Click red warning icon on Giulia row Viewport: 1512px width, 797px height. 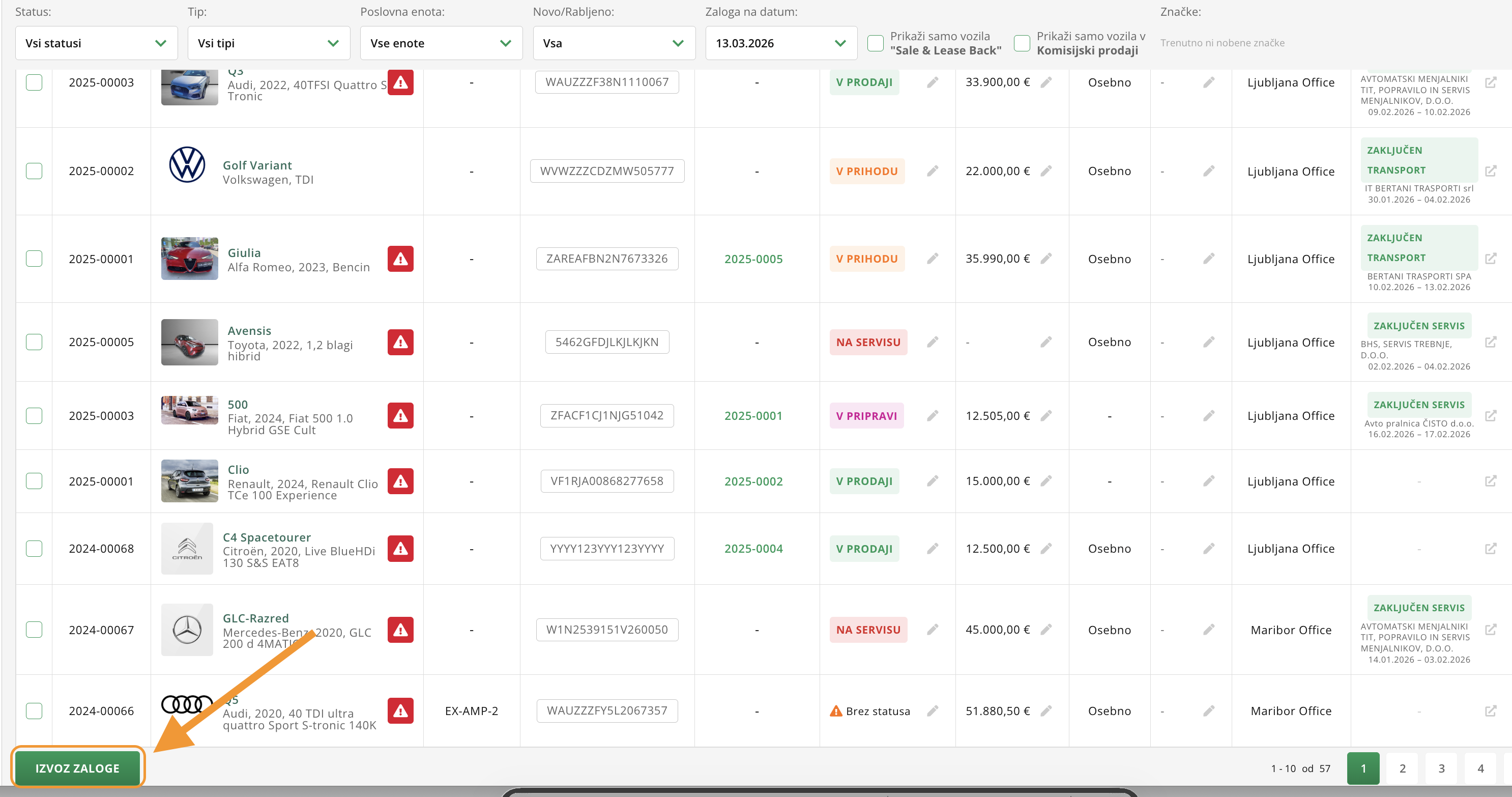400,259
